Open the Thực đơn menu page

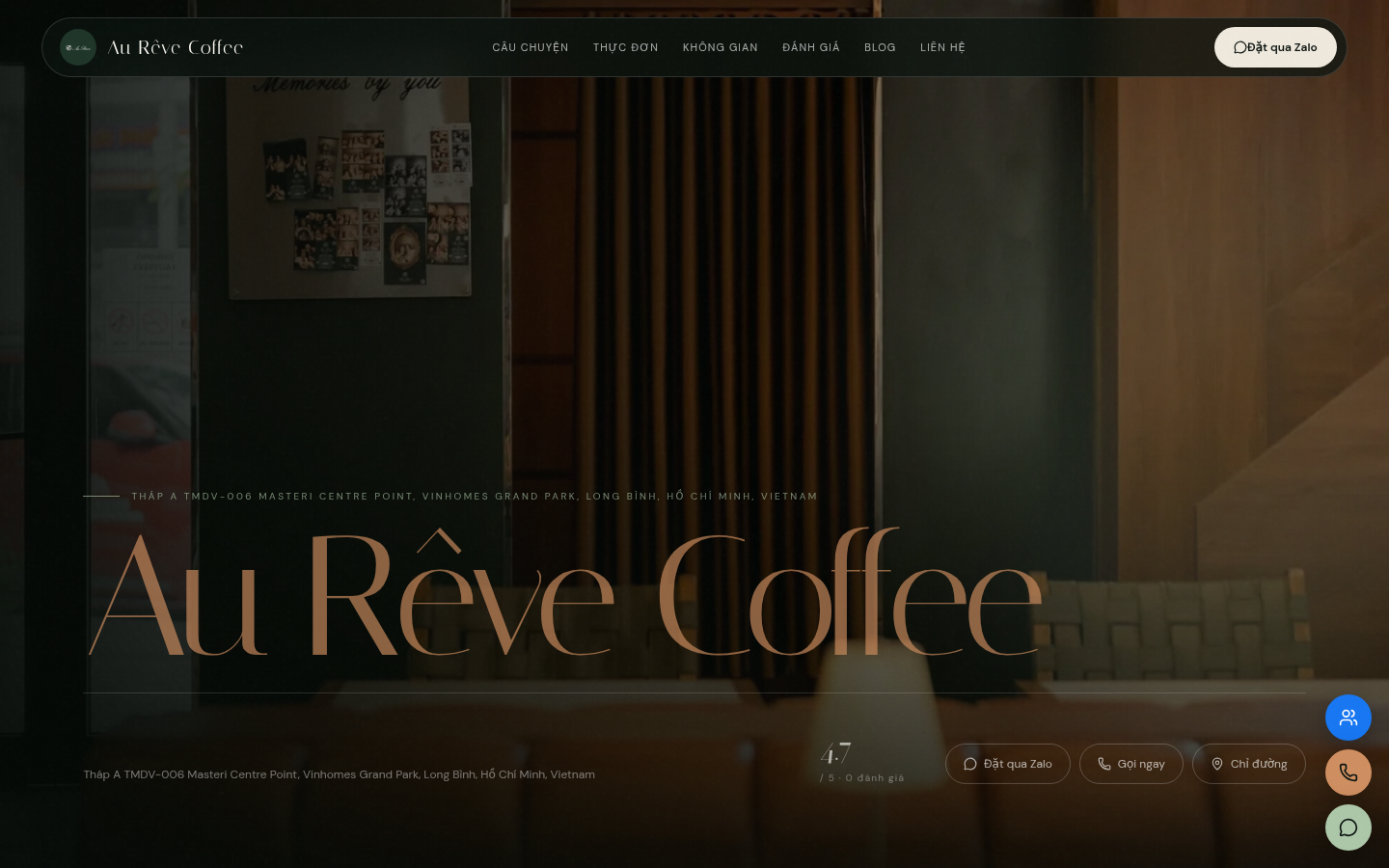pyautogui.click(x=626, y=47)
